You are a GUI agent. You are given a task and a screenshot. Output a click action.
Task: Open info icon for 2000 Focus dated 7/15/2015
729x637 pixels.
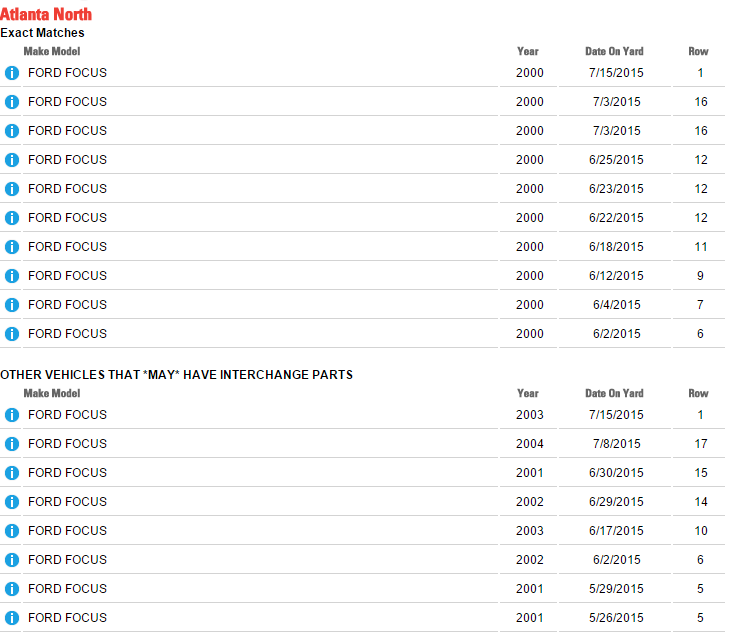point(12,73)
